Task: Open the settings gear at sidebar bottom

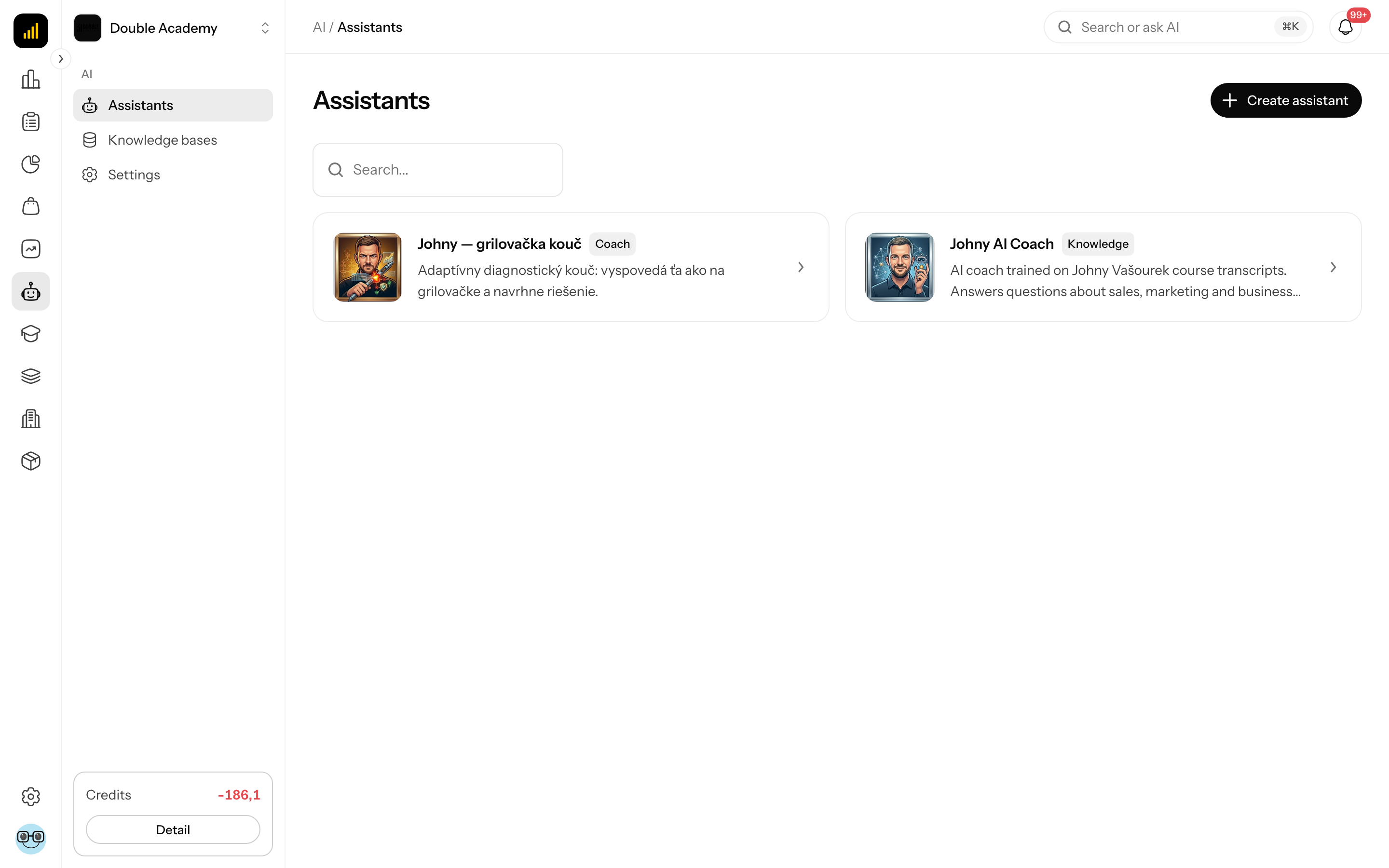Action: click(x=31, y=797)
